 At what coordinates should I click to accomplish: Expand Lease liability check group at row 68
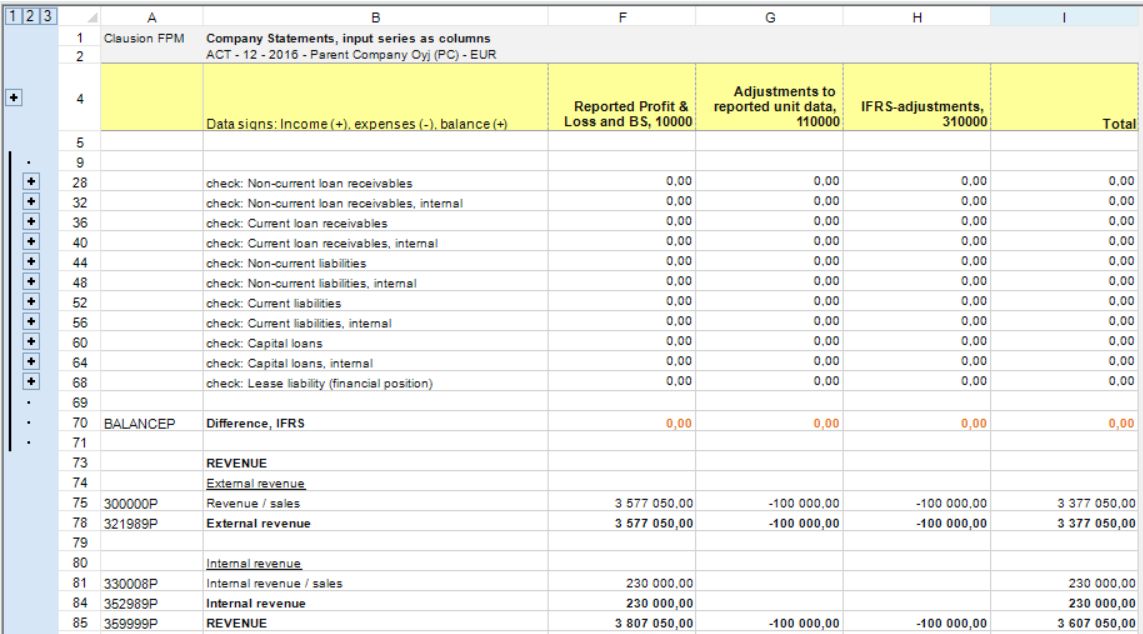pos(31,382)
